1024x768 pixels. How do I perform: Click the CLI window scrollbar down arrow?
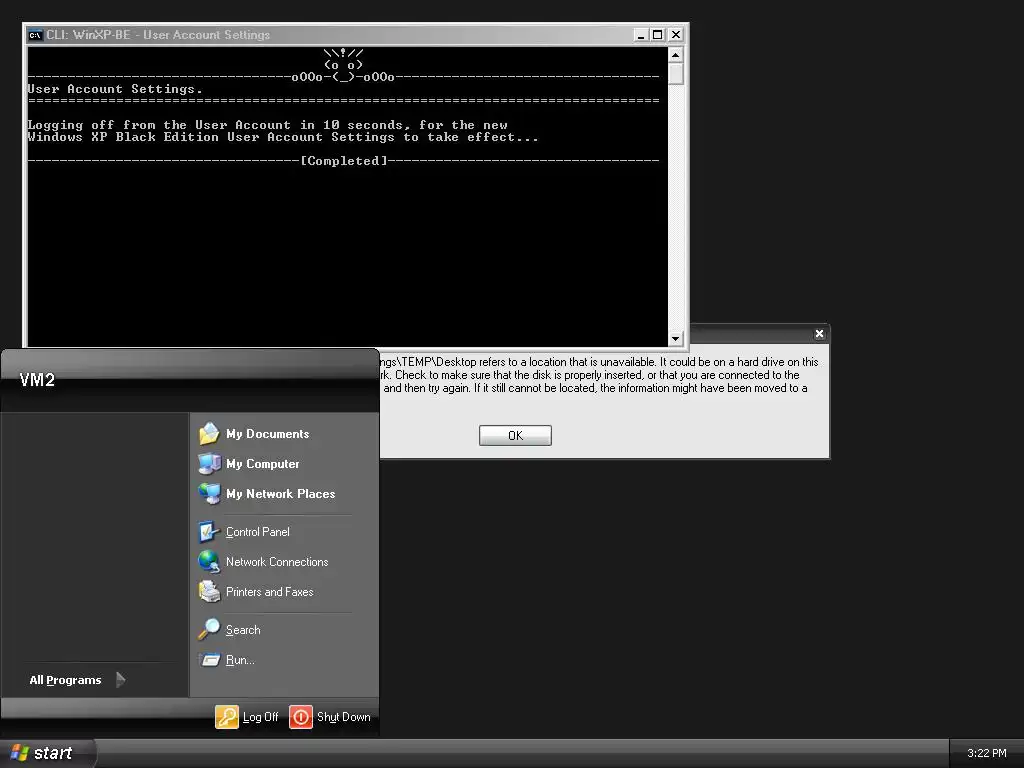[x=675, y=338]
